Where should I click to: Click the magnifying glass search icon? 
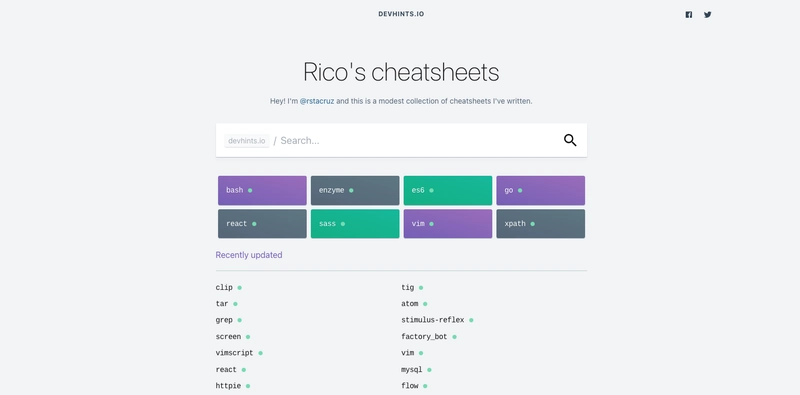click(x=570, y=140)
